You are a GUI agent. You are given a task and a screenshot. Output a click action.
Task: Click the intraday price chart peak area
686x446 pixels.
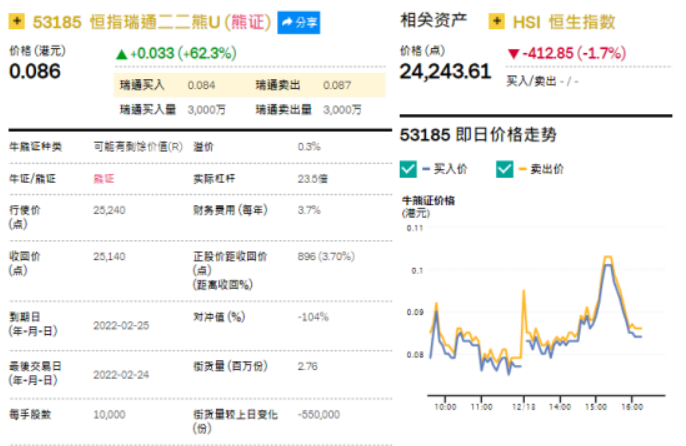pyautogui.click(x=607, y=260)
